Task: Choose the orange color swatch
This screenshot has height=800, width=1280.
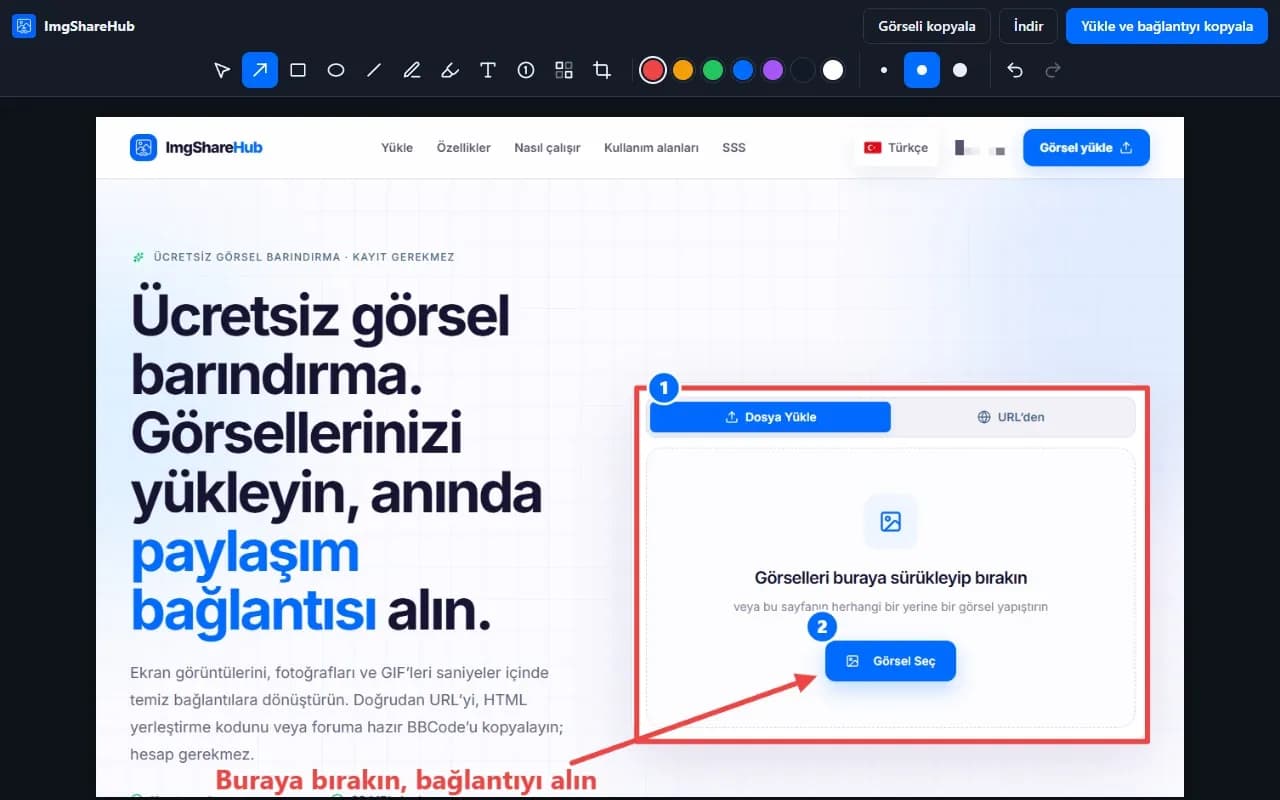Action: [683, 70]
